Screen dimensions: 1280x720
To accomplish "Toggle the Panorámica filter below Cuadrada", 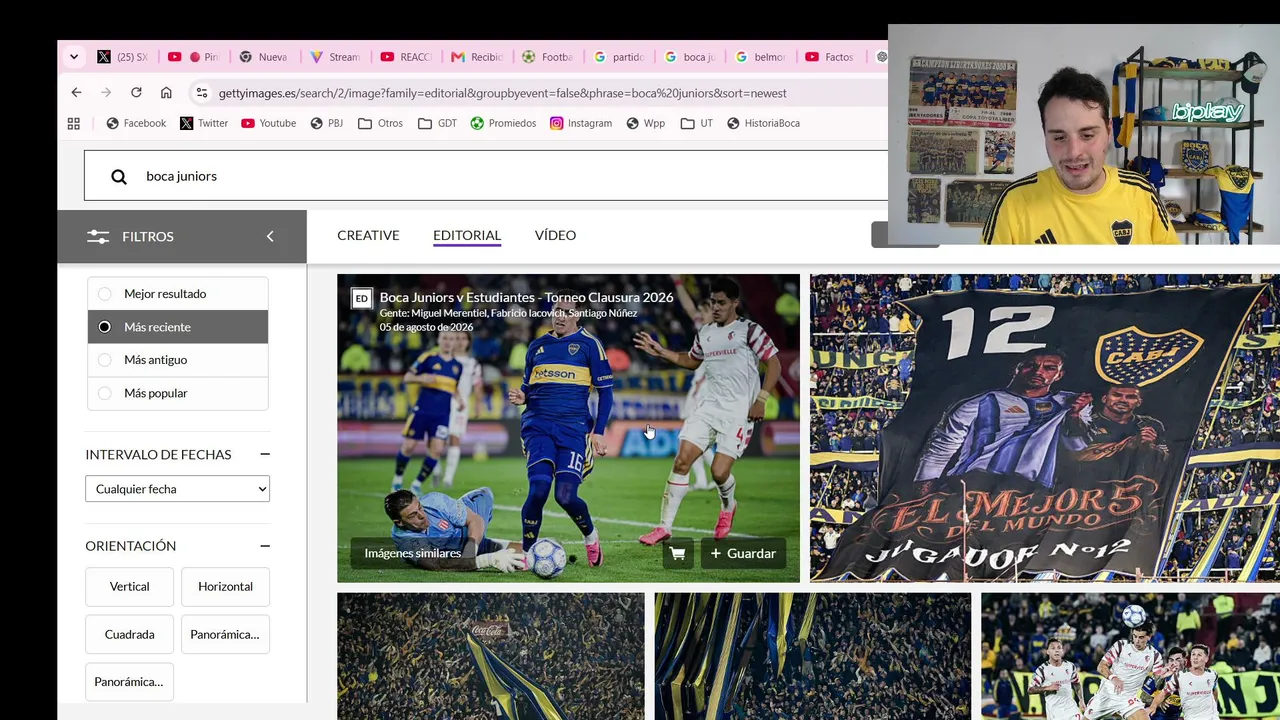I will 129,682.
